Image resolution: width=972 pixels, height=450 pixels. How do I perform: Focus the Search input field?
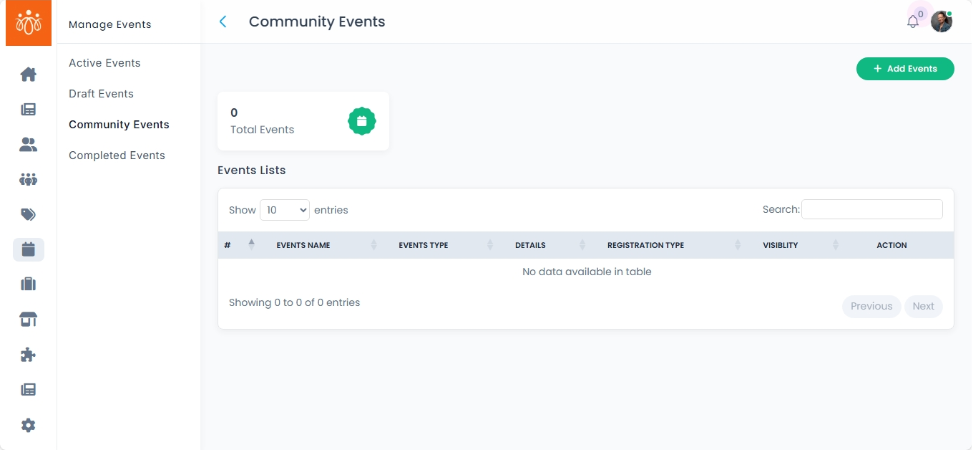pos(871,209)
